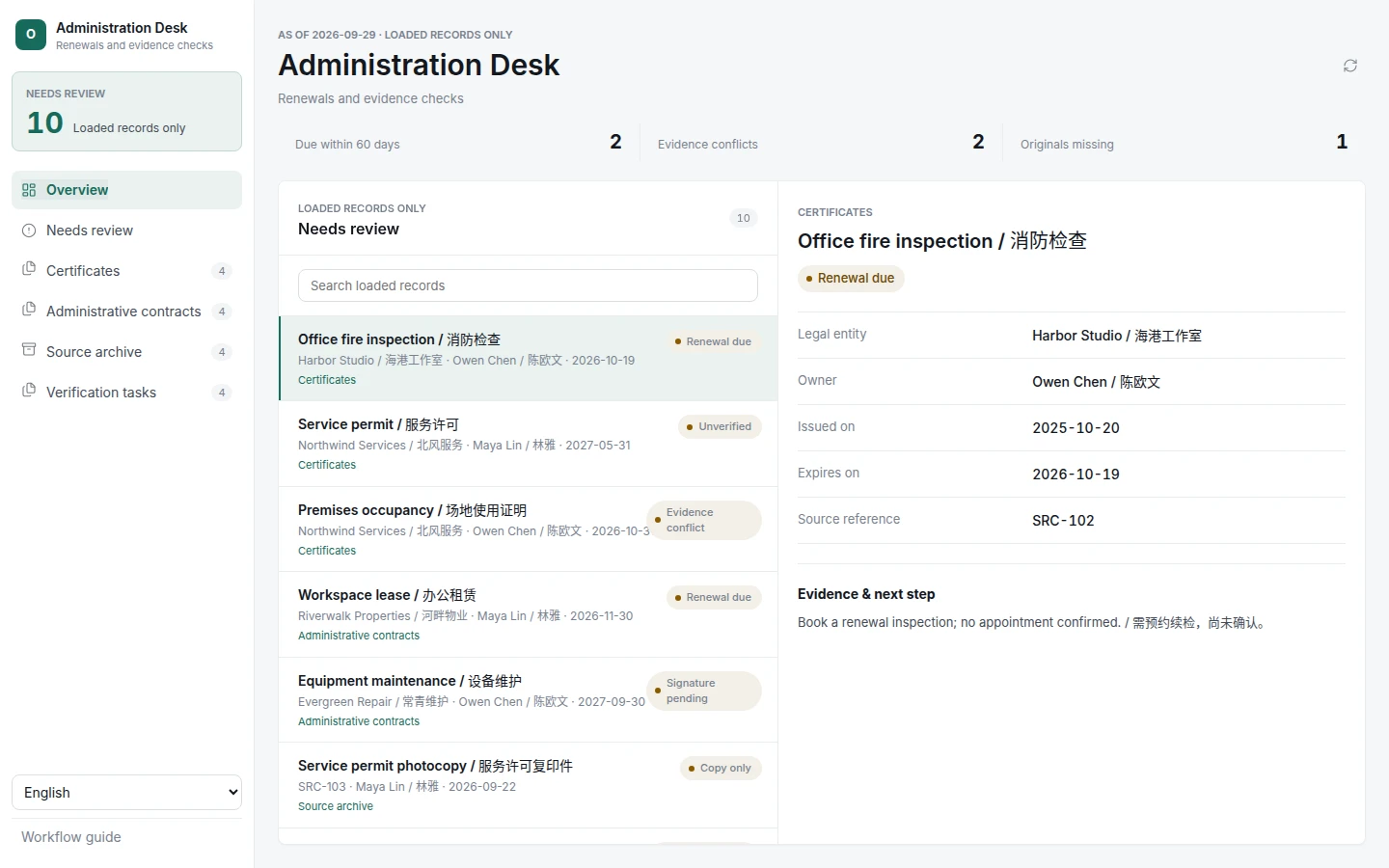Click the Overview grid icon in sidebar
Screen dimensions: 1389x868
coord(29,190)
